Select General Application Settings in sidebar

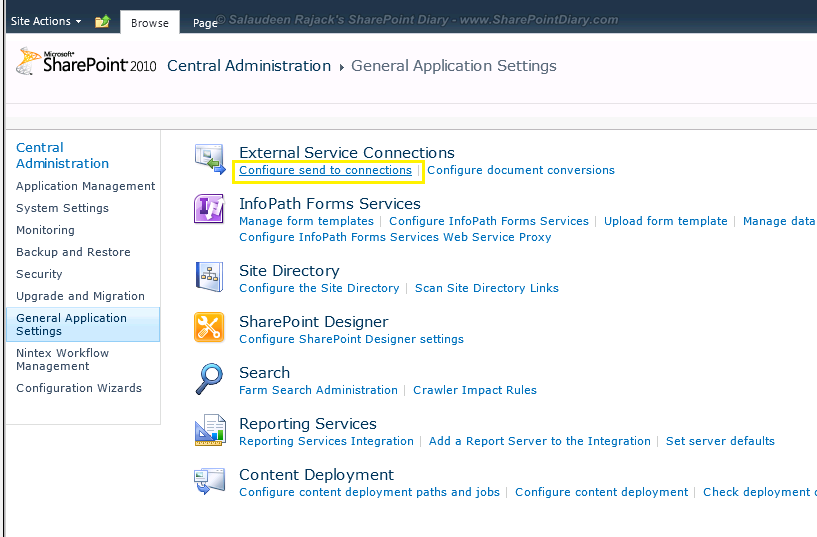(83, 324)
